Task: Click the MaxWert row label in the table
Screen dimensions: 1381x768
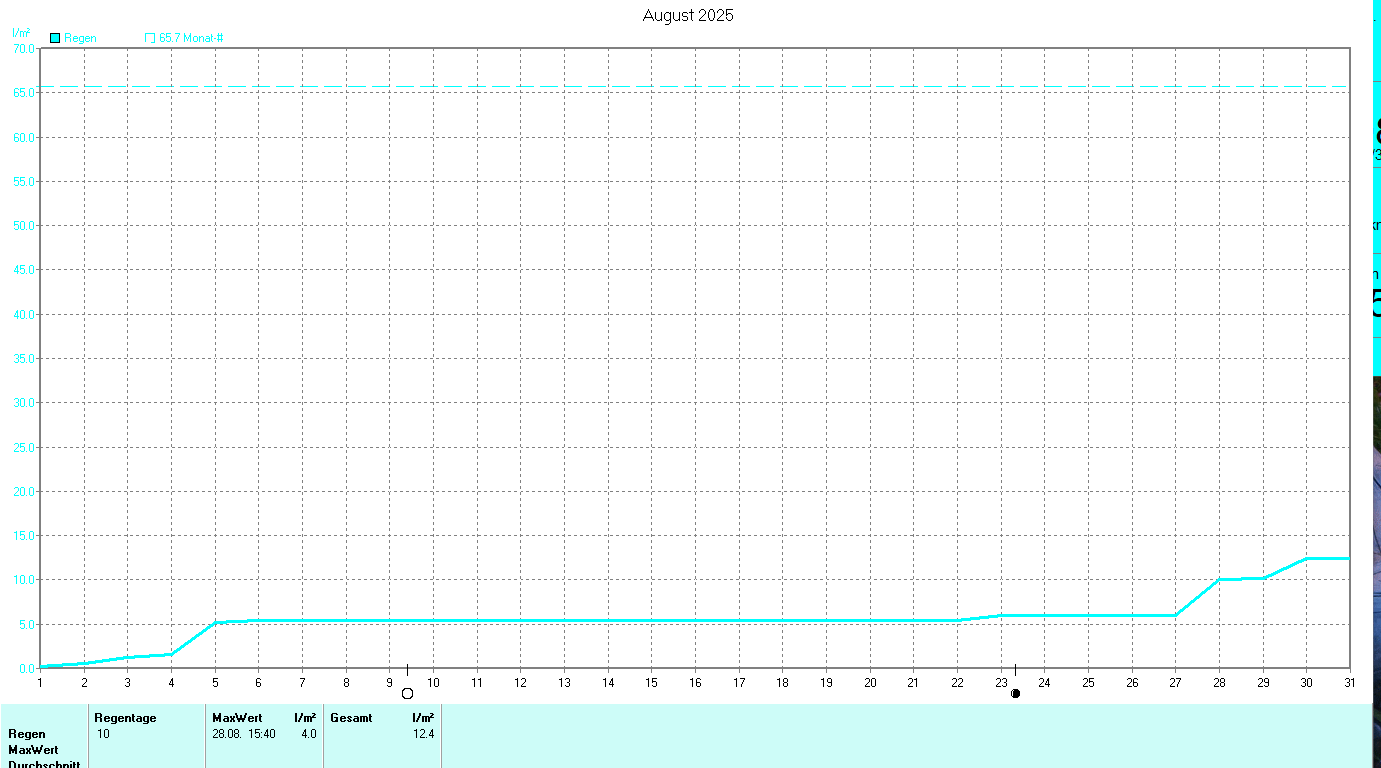Action: pyautogui.click(x=33, y=750)
